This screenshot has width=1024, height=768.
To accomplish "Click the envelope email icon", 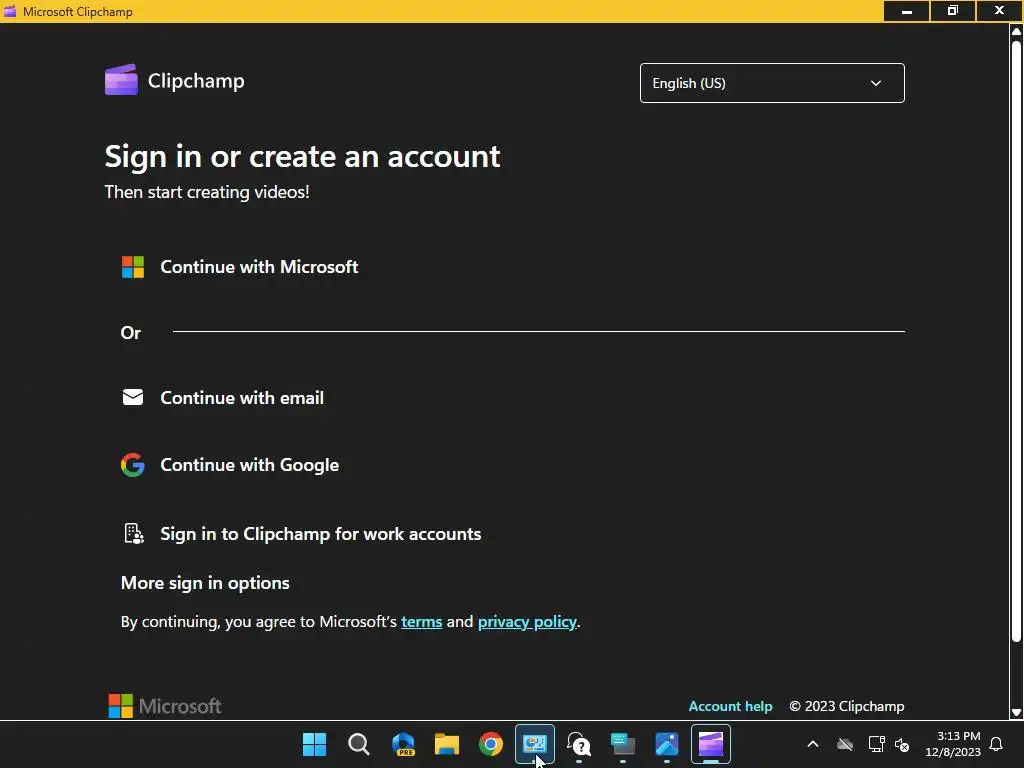I will click(133, 397).
